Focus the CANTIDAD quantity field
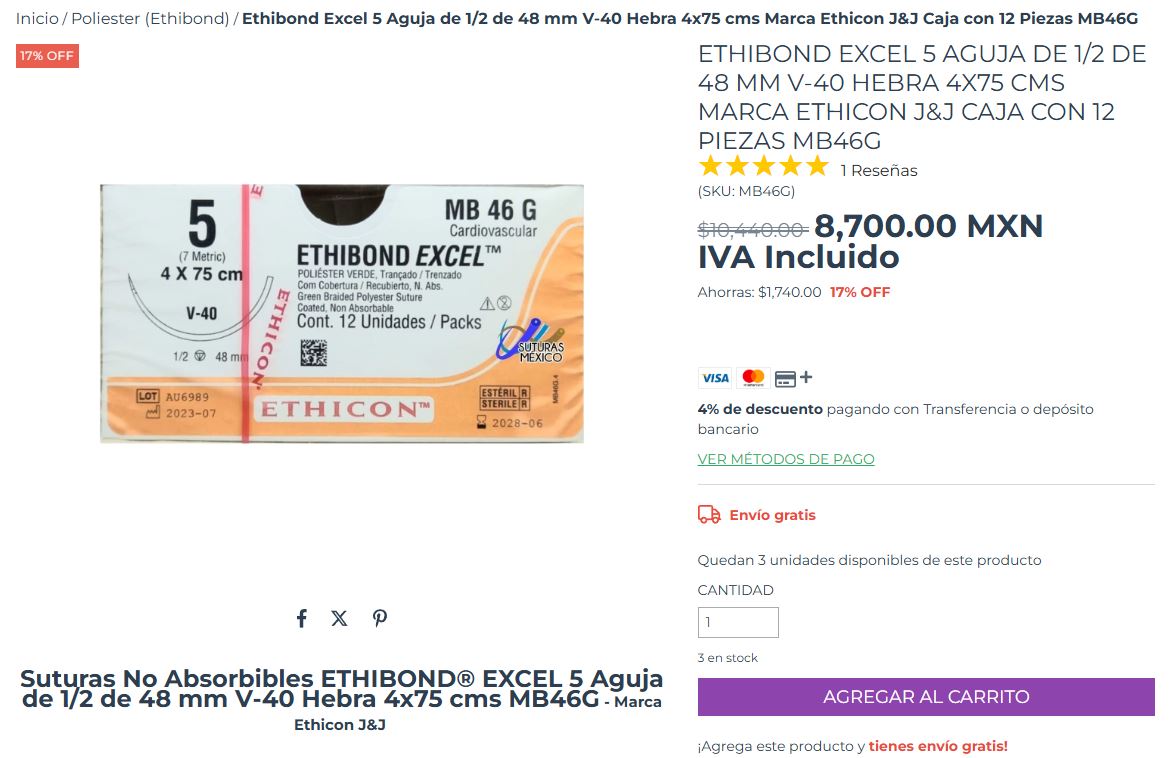Image resolution: width=1174 pixels, height=758 pixels. pos(737,622)
